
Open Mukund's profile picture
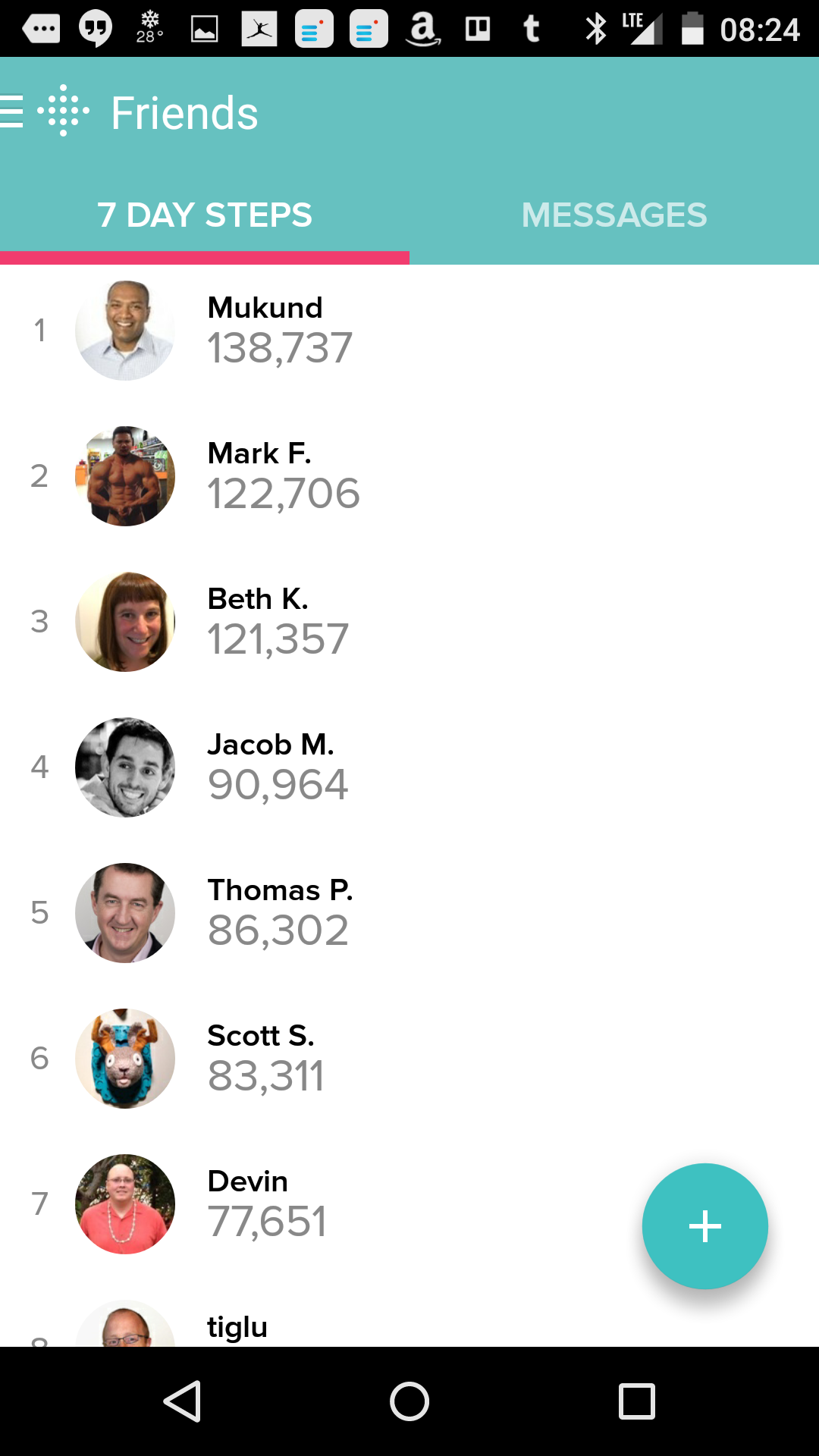(125, 331)
